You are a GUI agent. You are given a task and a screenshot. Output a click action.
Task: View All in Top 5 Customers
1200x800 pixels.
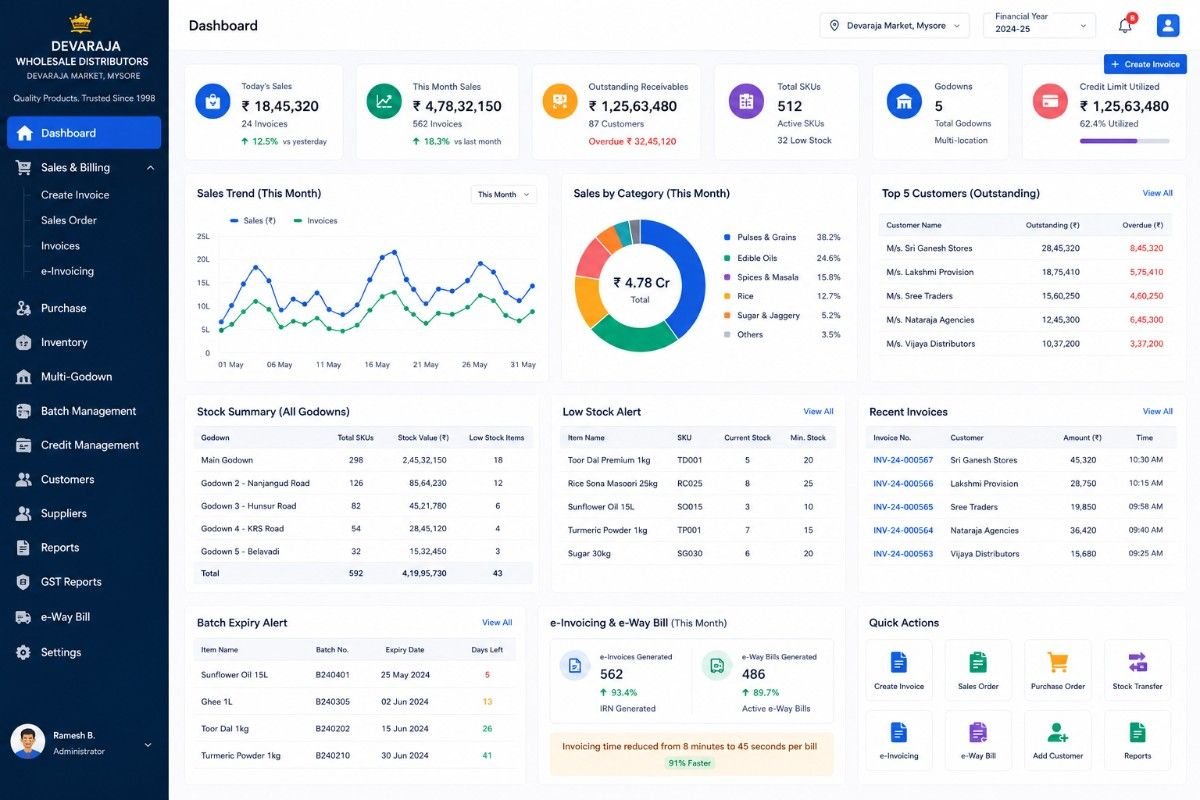click(x=1158, y=193)
